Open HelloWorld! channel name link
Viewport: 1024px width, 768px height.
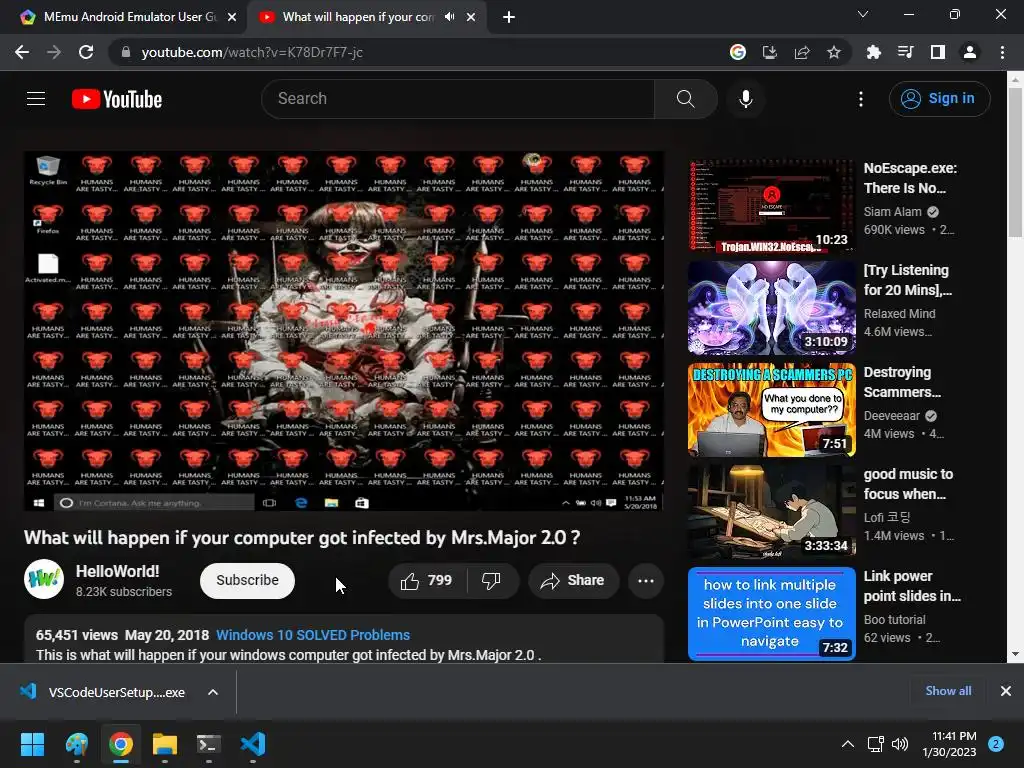[x=118, y=571]
